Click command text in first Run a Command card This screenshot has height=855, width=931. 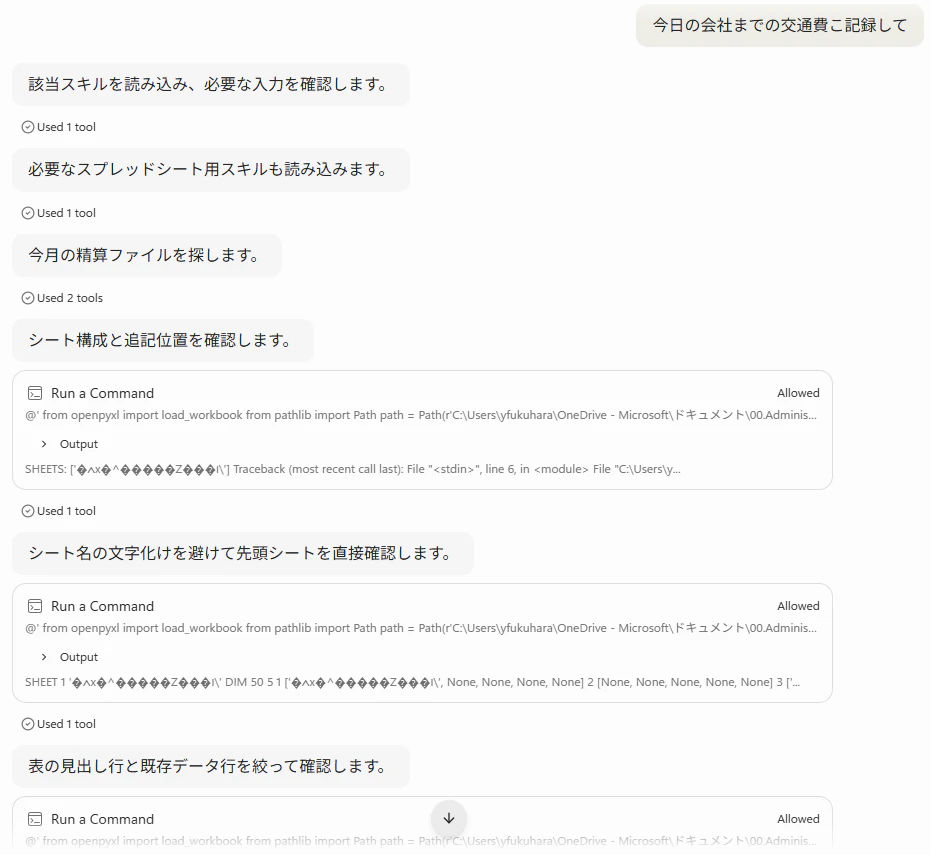pyautogui.click(x=421, y=415)
